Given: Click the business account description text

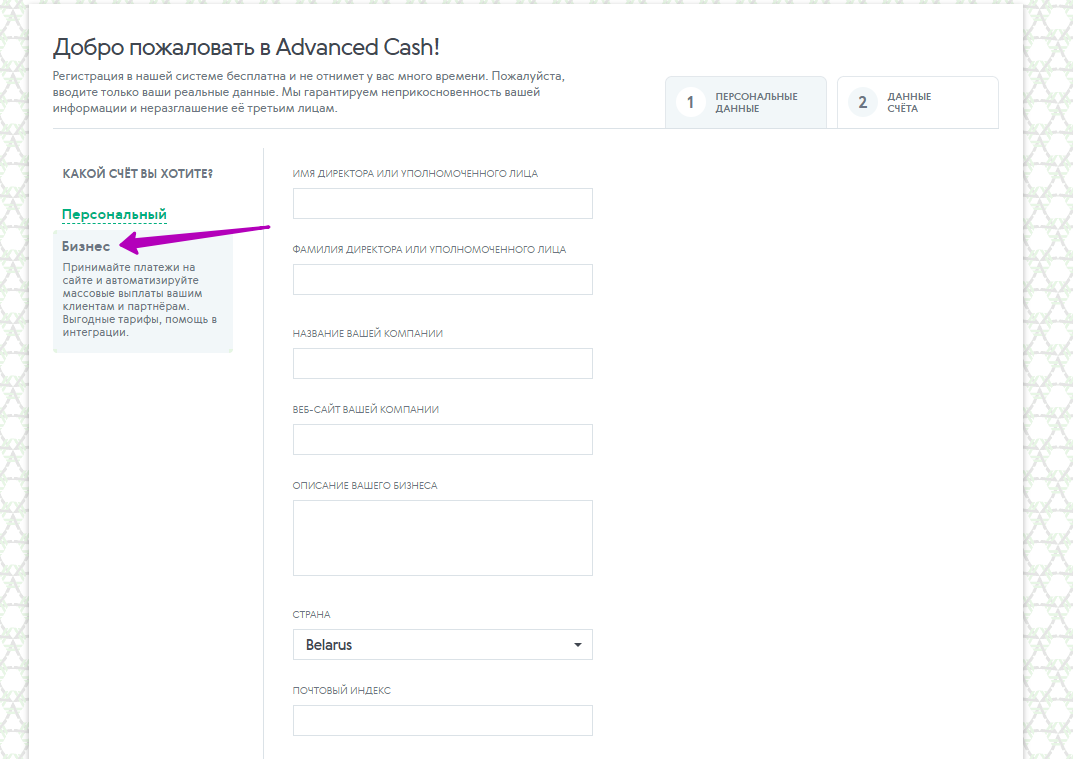Looking at the screenshot, I should tap(140, 300).
